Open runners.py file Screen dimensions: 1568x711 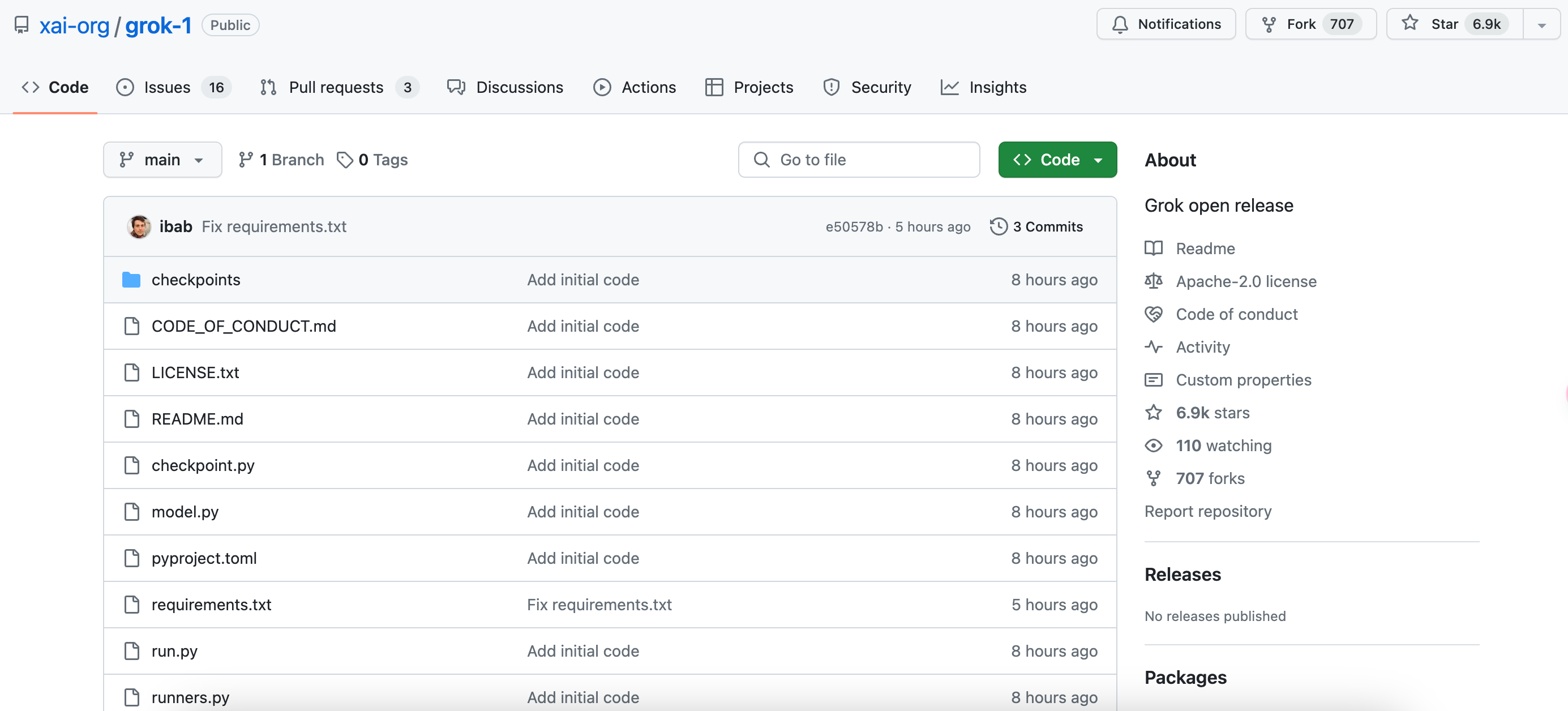pyautogui.click(x=191, y=697)
